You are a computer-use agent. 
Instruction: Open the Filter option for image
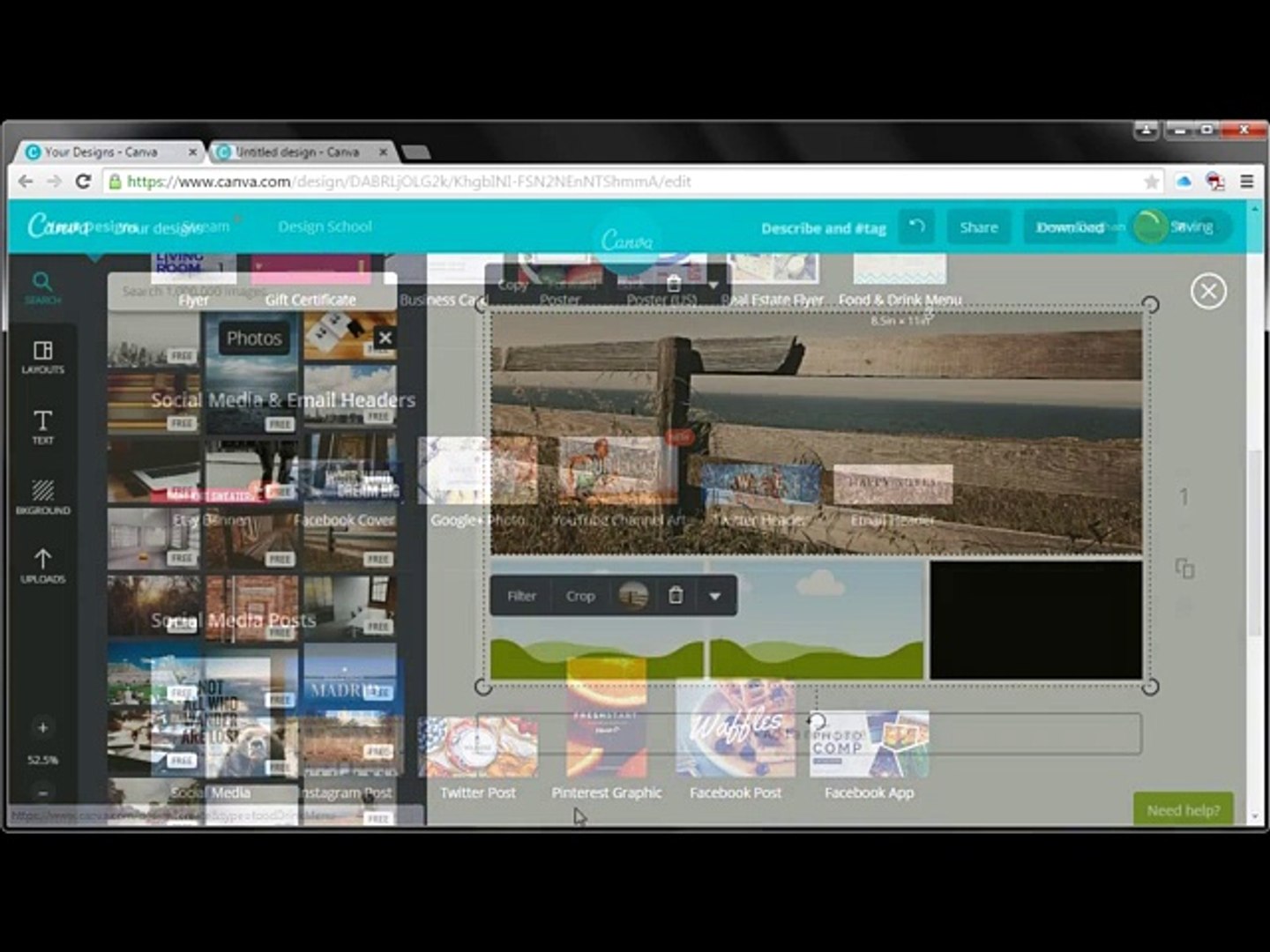[521, 596]
